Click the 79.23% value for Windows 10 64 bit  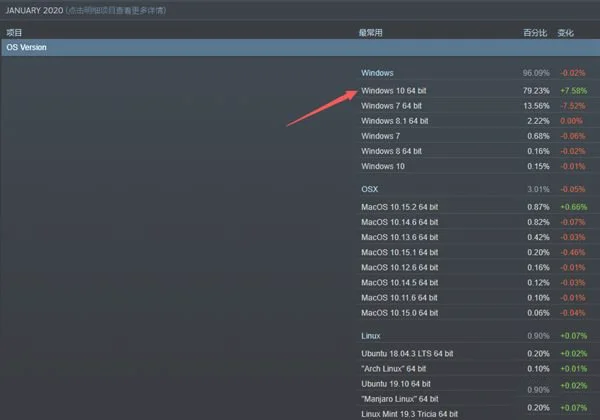[x=536, y=91]
